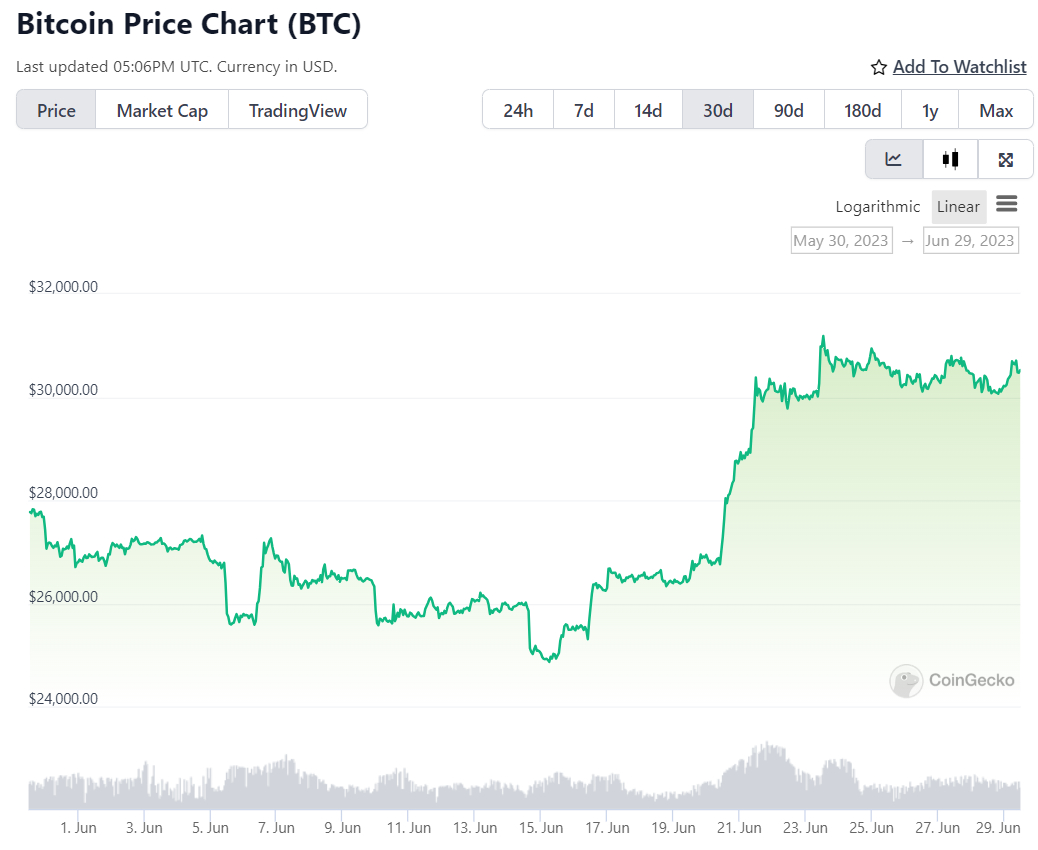Click the CoinGecko logo watermark

pyautogui.click(x=952, y=681)
